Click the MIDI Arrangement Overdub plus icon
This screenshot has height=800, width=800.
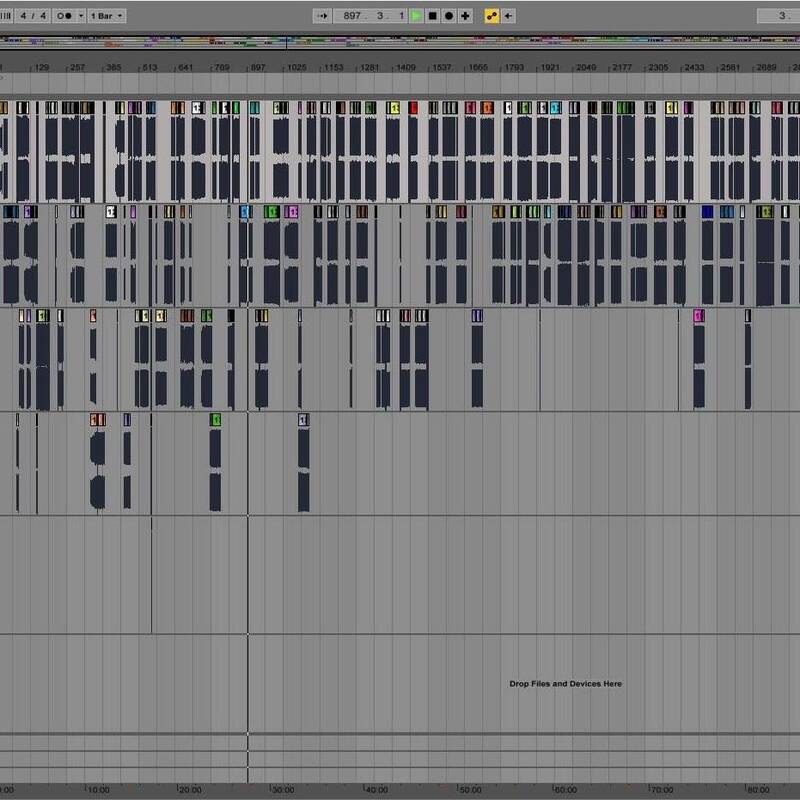[x=465, y=16]
